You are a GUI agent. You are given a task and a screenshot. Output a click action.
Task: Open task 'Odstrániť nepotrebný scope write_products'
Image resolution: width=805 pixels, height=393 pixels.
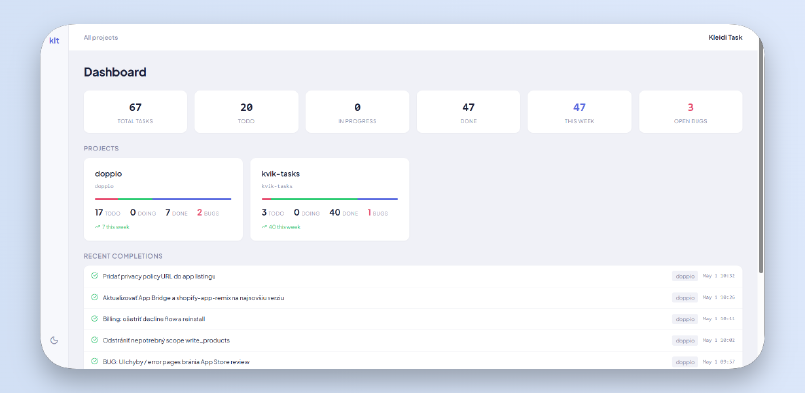(166, 340)
